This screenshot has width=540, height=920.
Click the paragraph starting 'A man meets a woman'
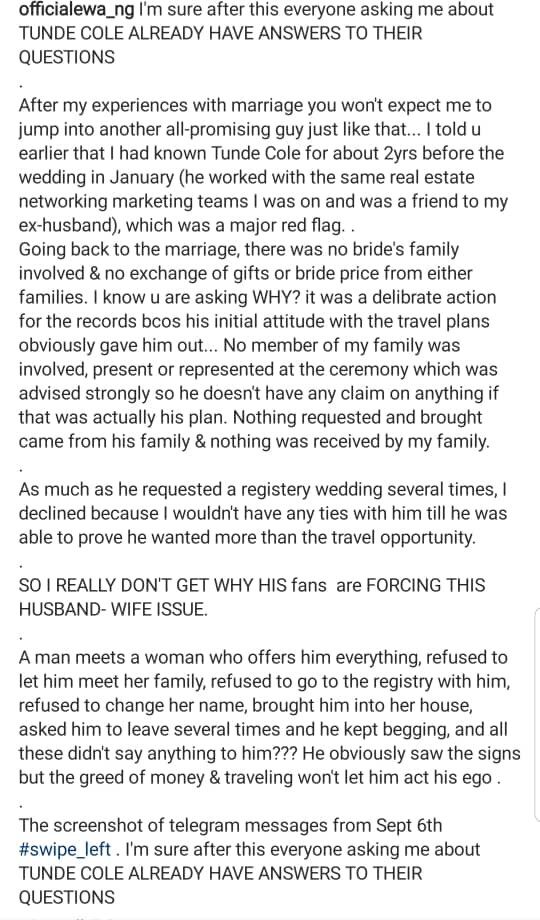(269, 718)
